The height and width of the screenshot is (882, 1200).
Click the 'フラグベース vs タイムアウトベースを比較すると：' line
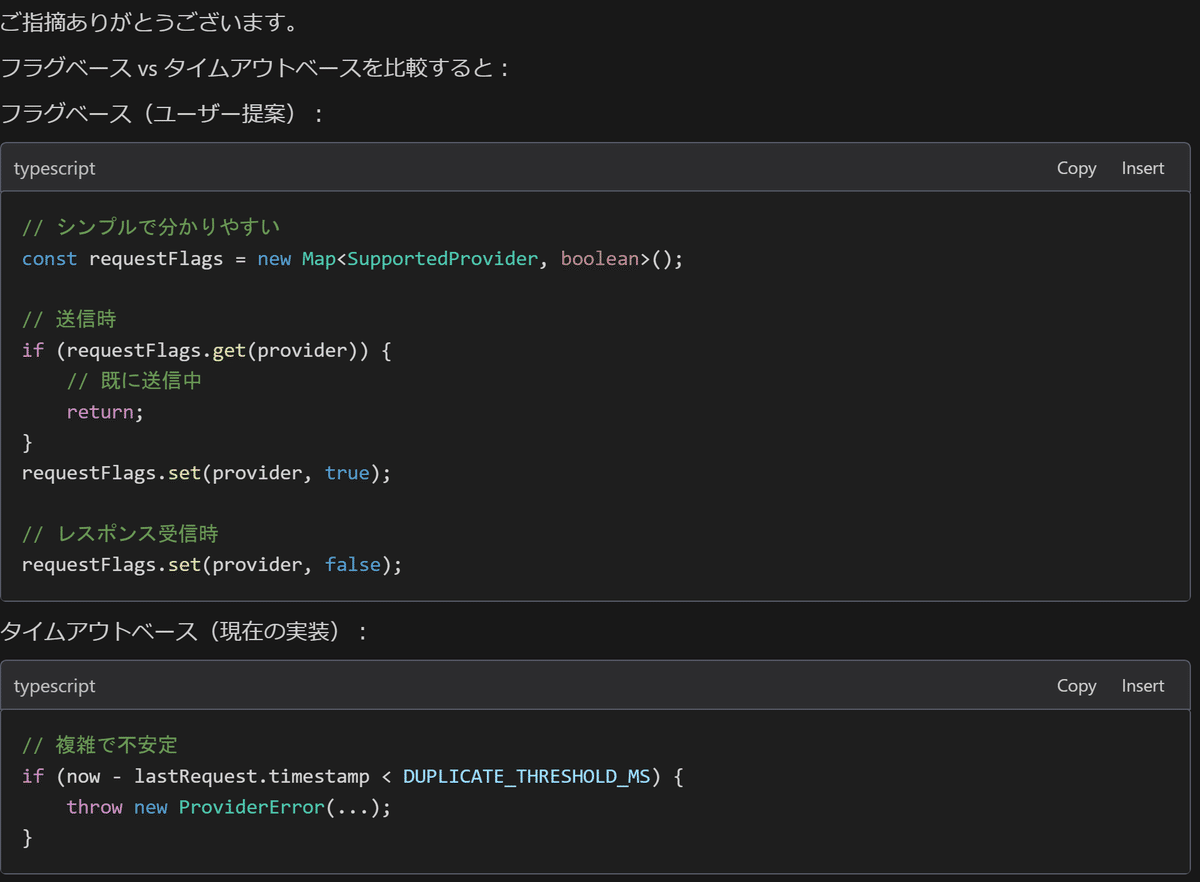click(x=256, y=68)
